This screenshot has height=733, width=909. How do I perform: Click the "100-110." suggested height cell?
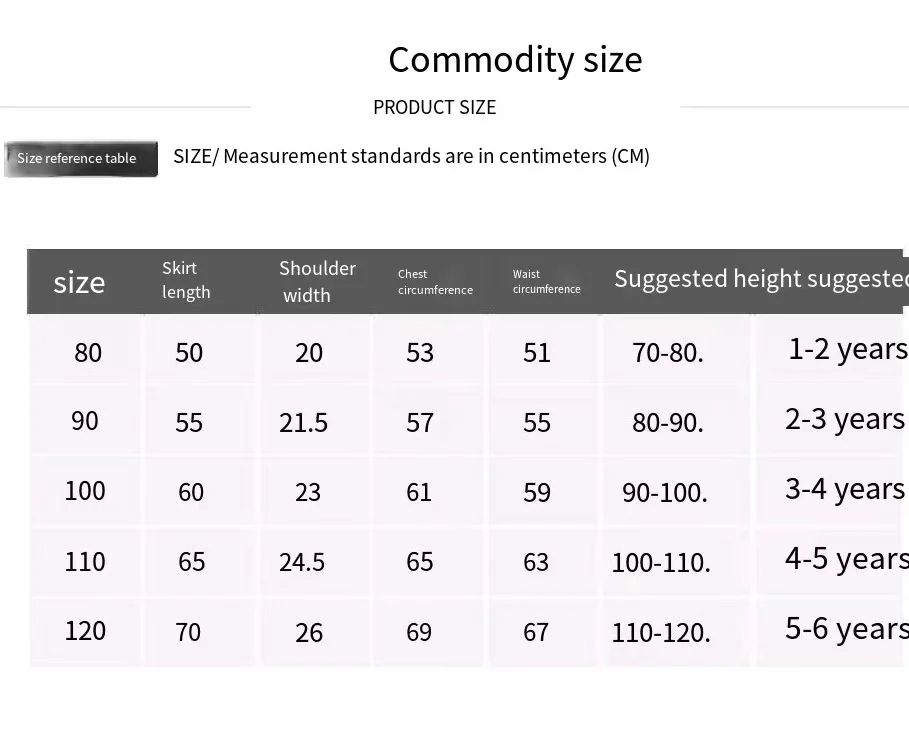coord(661,562)
